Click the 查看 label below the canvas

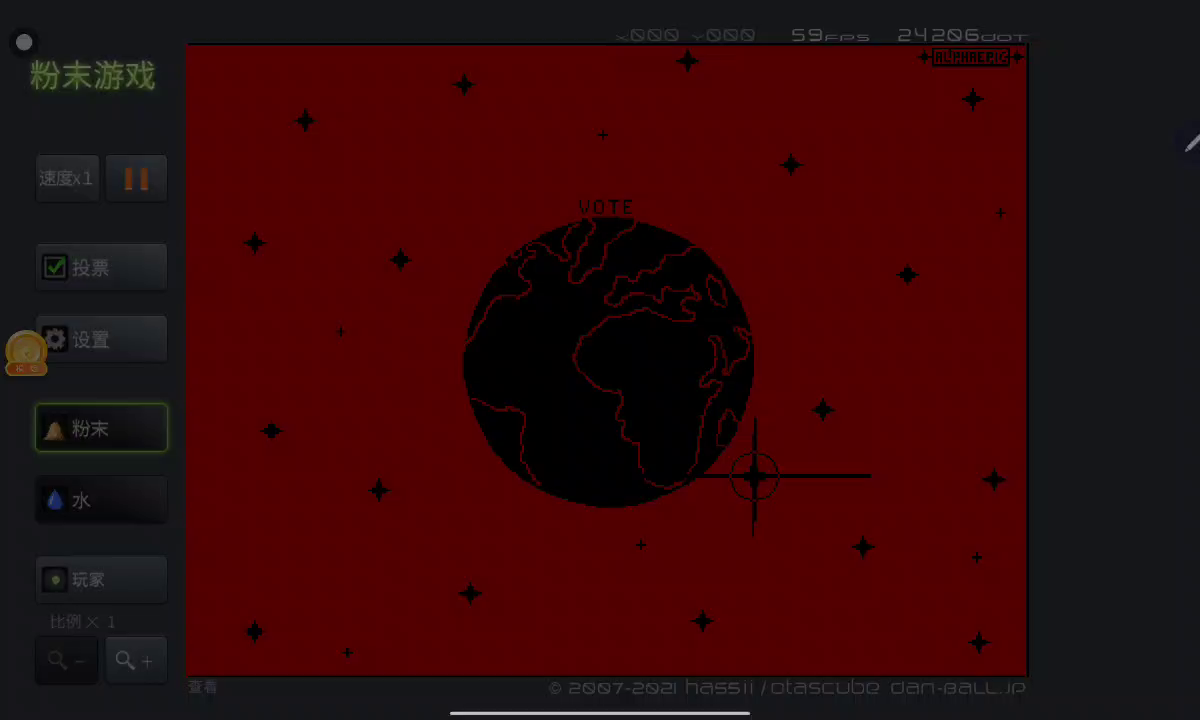point(203,687)
